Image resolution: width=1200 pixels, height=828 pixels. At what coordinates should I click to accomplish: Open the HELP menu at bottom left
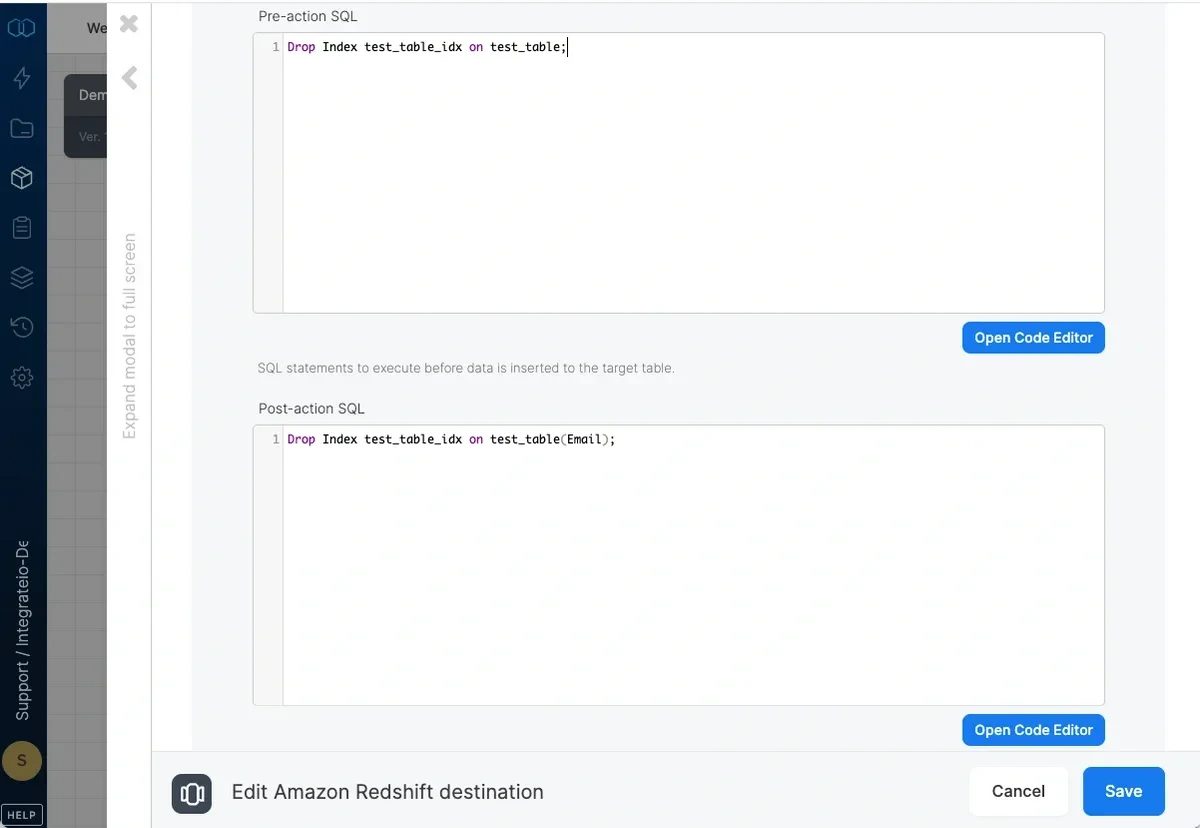click(x=22, y=814)
